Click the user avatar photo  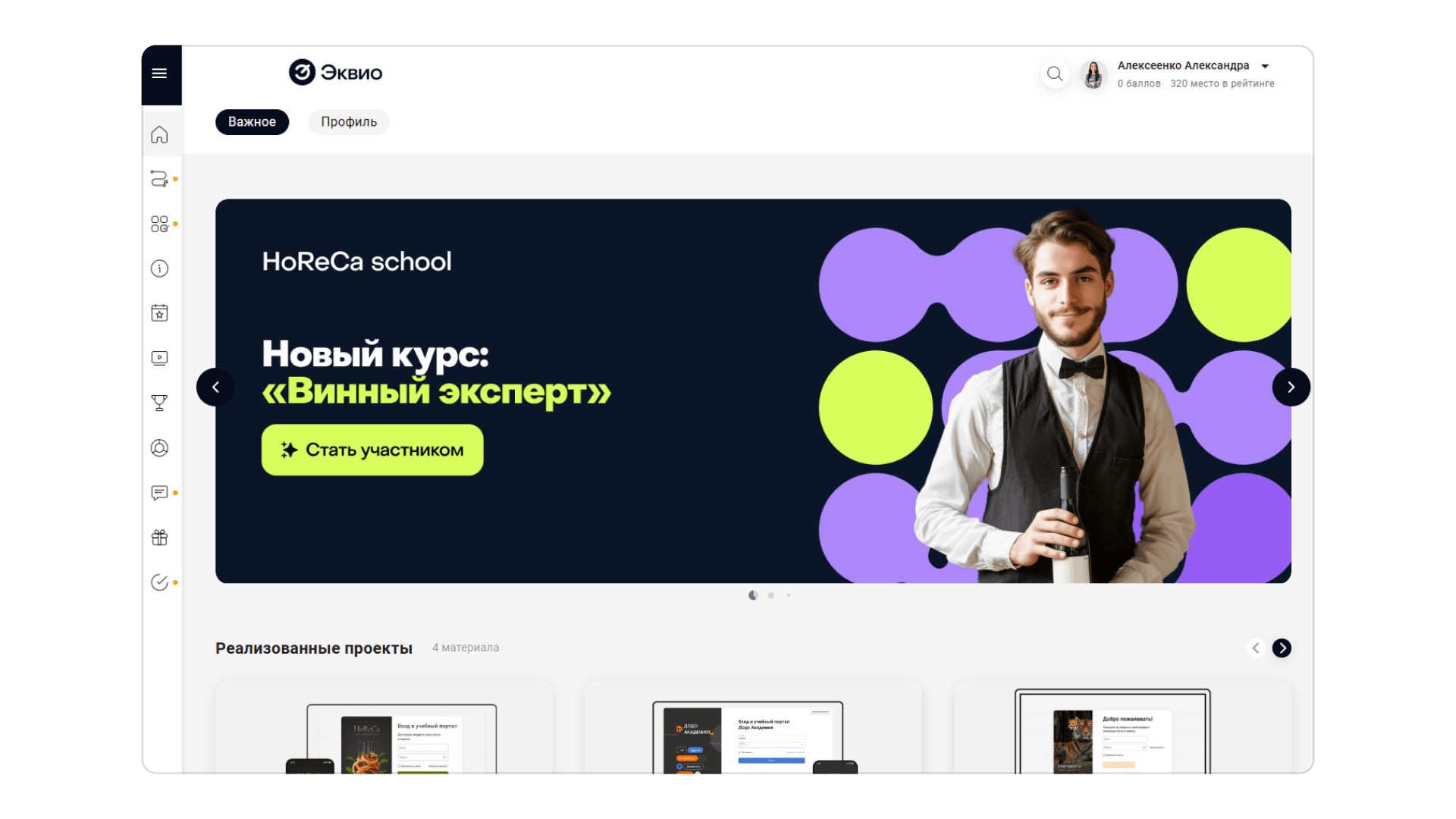click(x=1094, y=74)
